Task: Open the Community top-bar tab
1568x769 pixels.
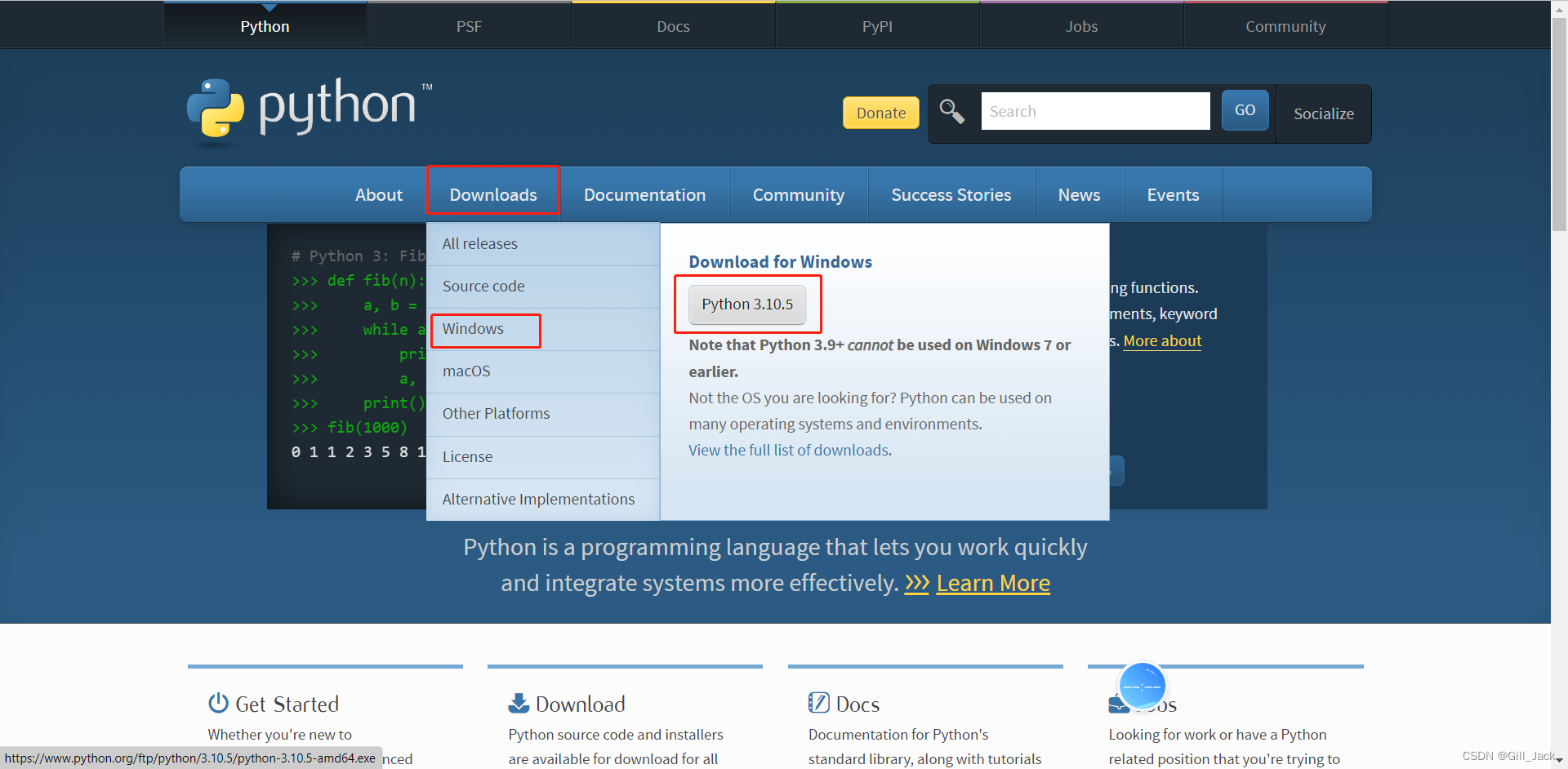Action: coord(1286,26)
